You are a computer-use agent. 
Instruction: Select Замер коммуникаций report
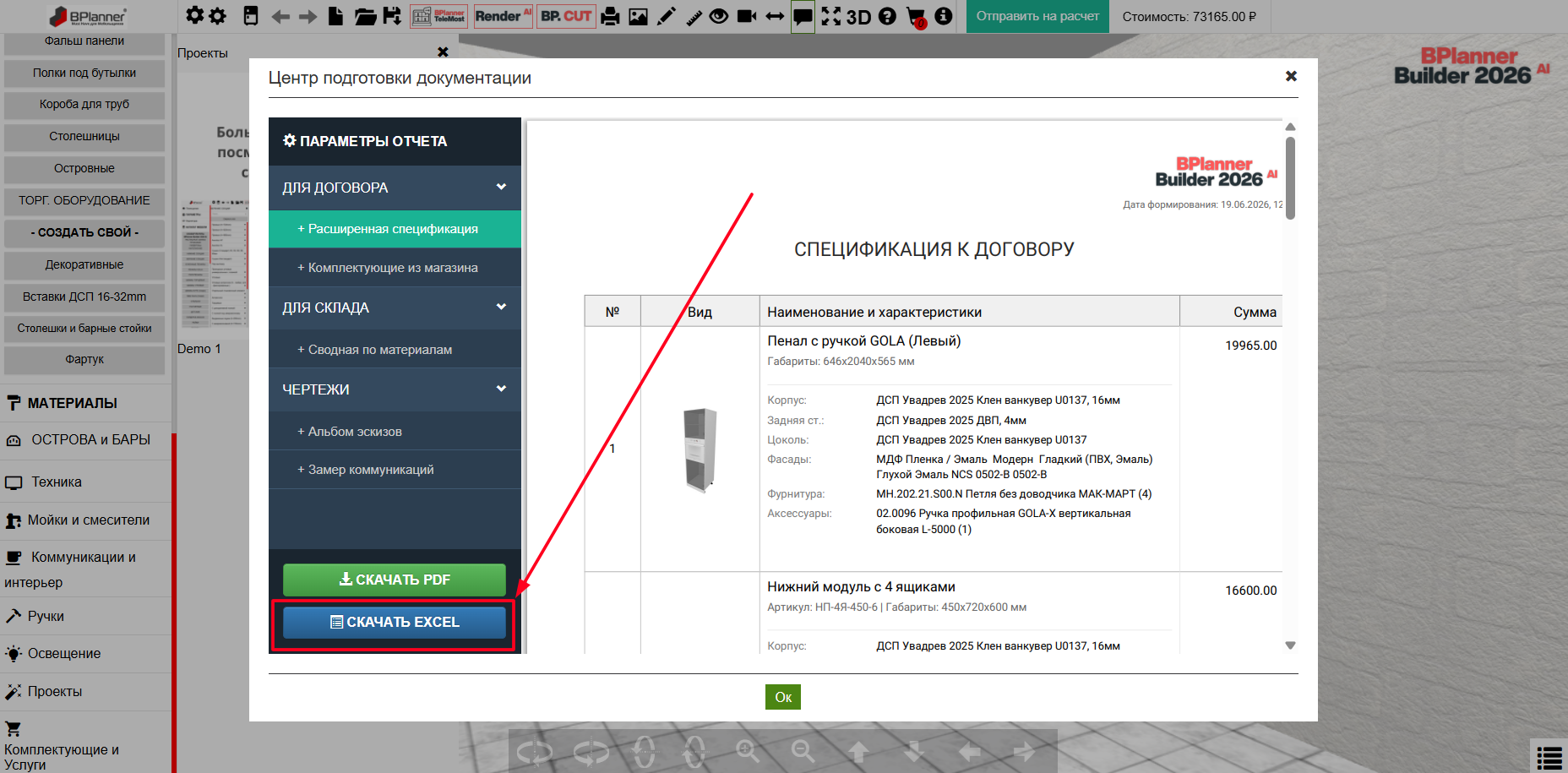[x=395, y=470]
